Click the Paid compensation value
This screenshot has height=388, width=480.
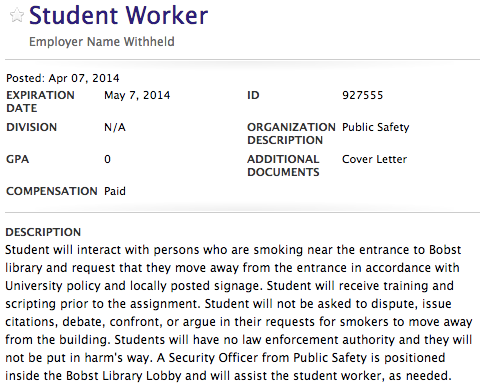(115, 191)
